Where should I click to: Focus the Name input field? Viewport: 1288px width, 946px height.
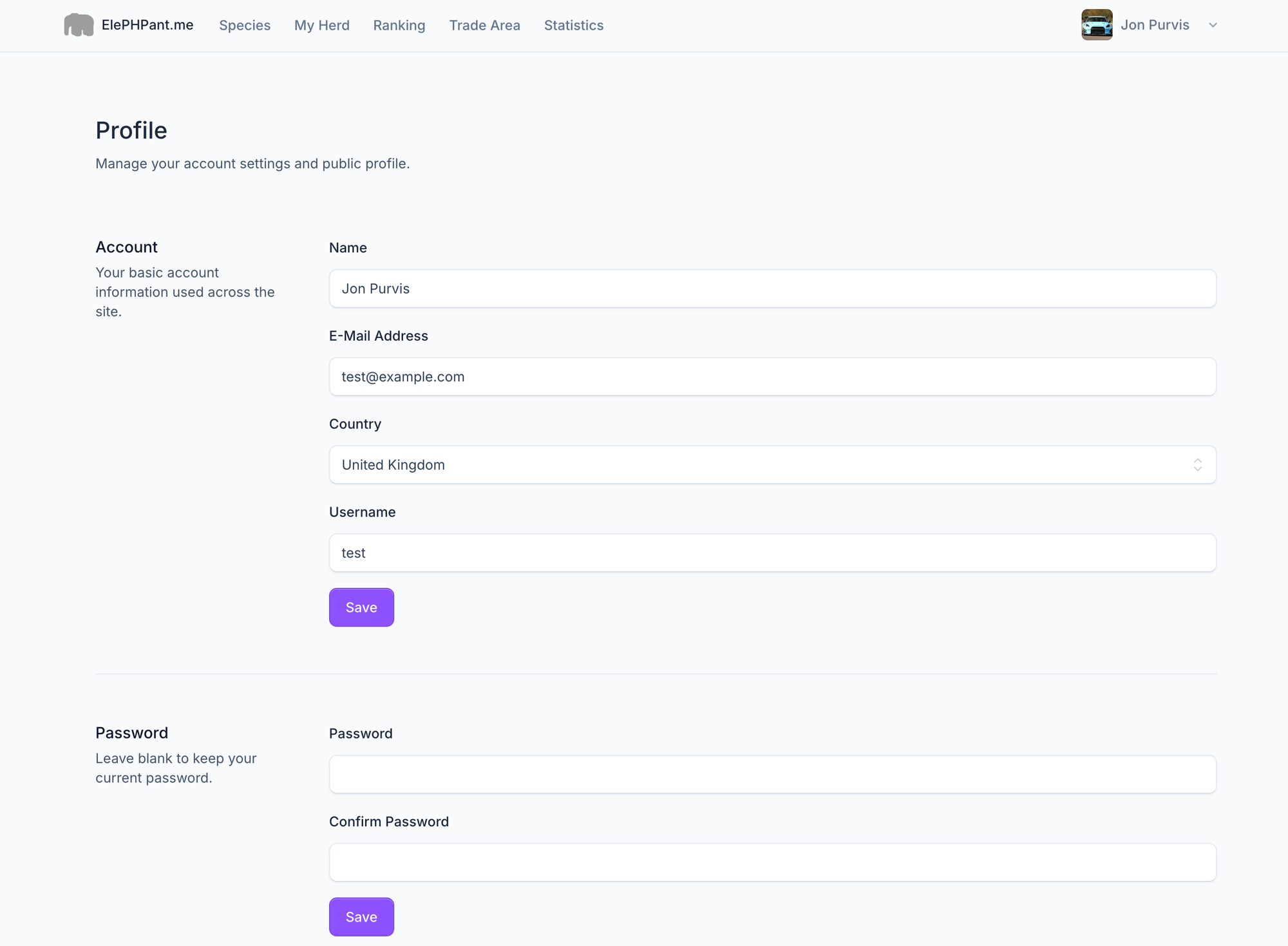(x=772, y=289)
